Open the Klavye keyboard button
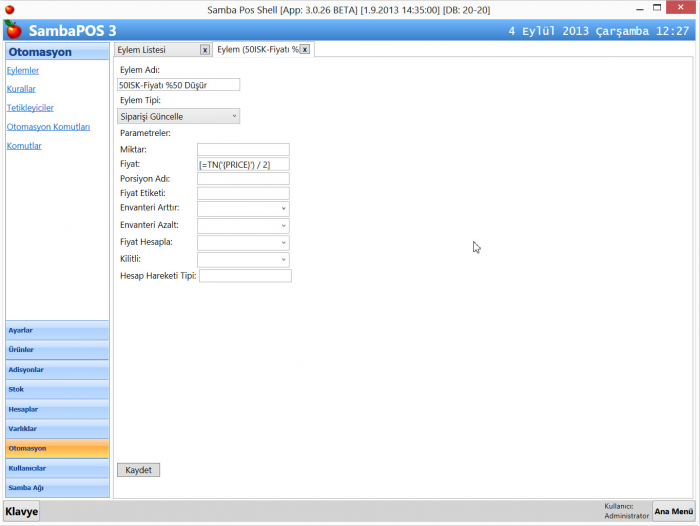Screen dimensions: 700x526 pyautogui.click(x=22, y=511)
